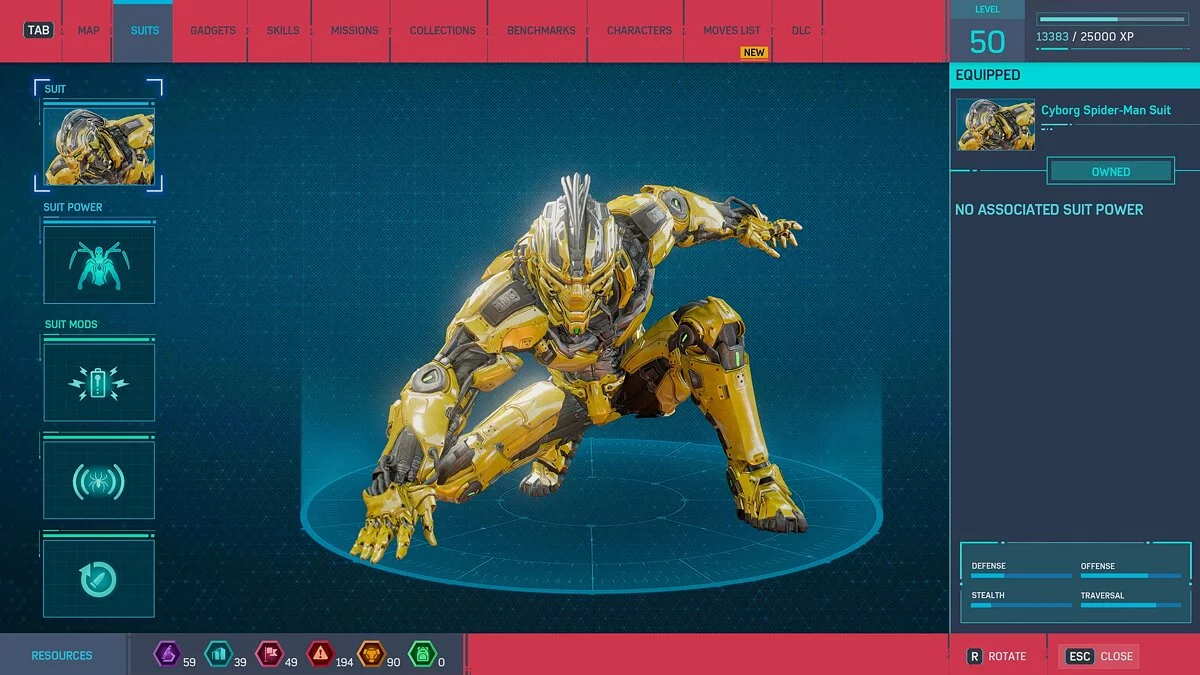Click the OWNED button
The width and height of the screenshot is (1200, 675).
point(1111,171)
